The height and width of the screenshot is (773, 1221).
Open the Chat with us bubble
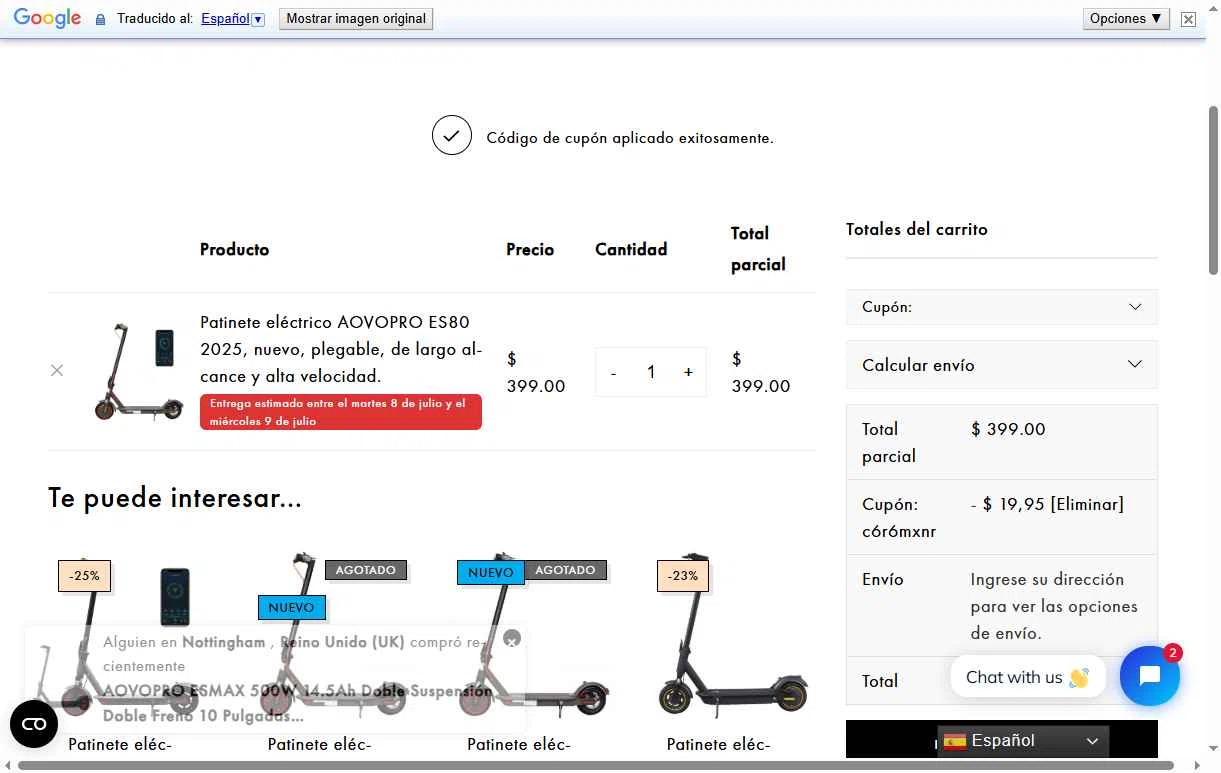click(1028, 677)
